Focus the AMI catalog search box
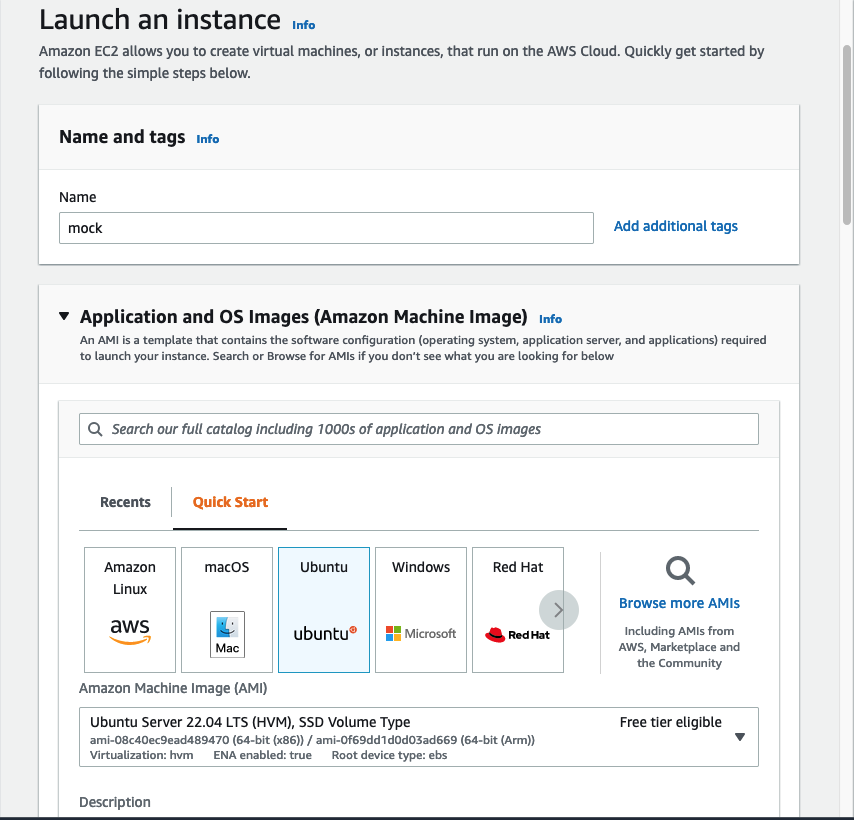854x820 pixels. [418, 429]
